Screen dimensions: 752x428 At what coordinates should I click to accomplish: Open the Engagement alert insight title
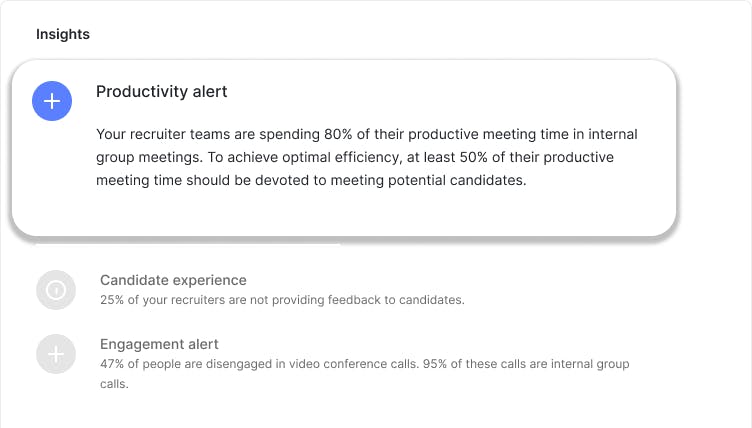[159, 344]
